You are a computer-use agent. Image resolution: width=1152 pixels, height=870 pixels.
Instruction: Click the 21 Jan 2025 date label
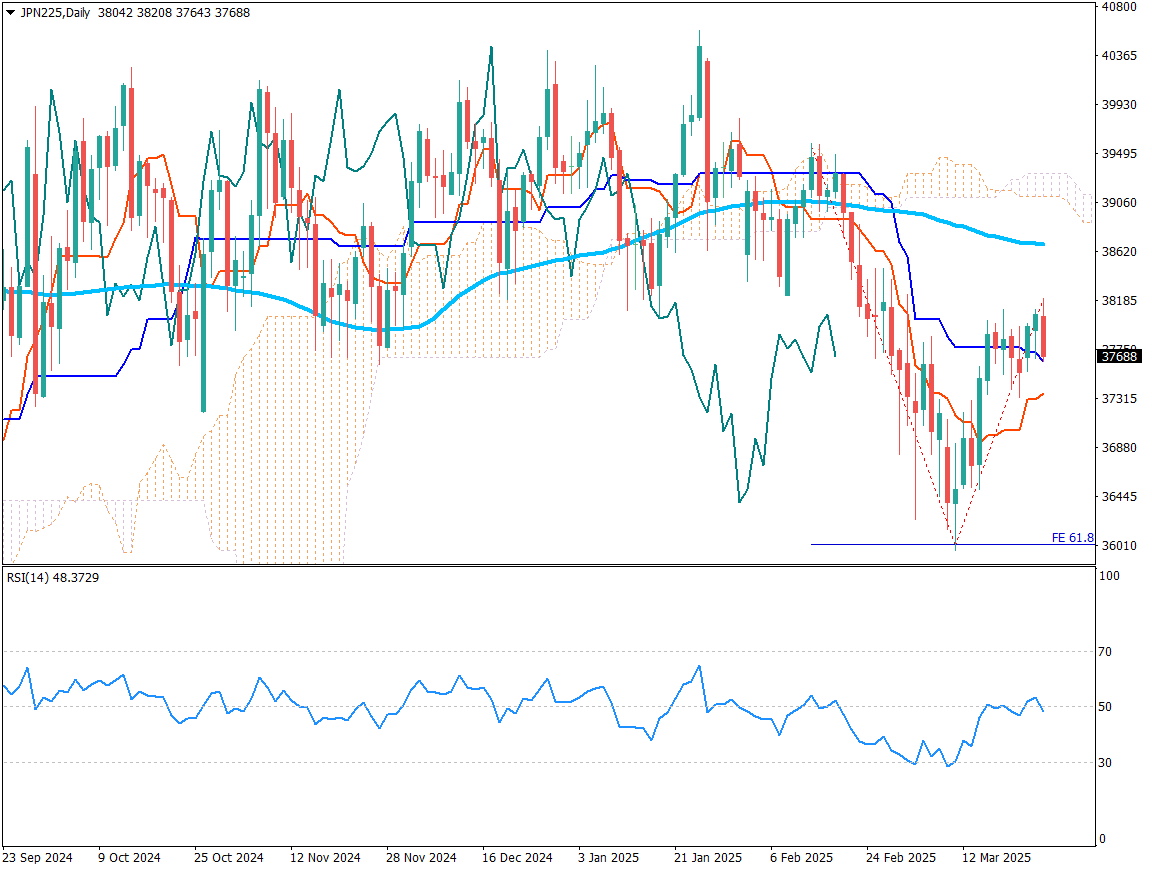tap(706, 858)
